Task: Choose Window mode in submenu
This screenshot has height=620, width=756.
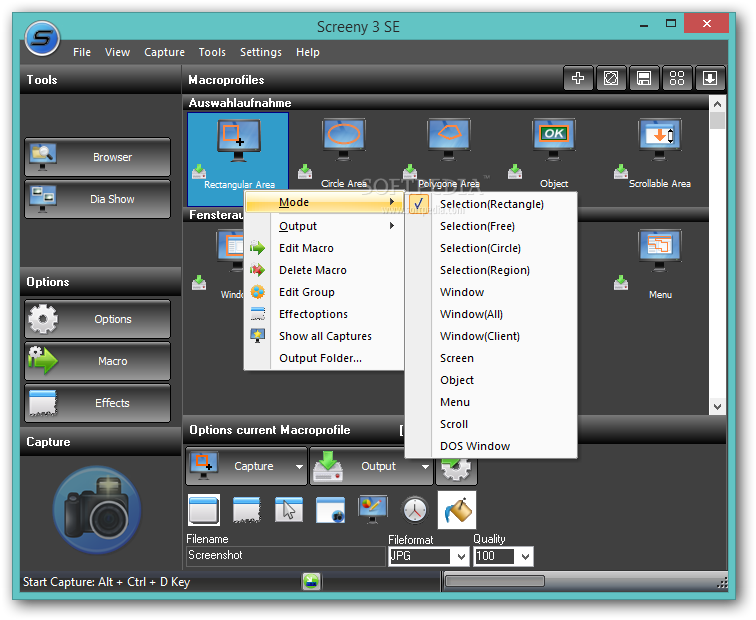Action: point(491,292)
